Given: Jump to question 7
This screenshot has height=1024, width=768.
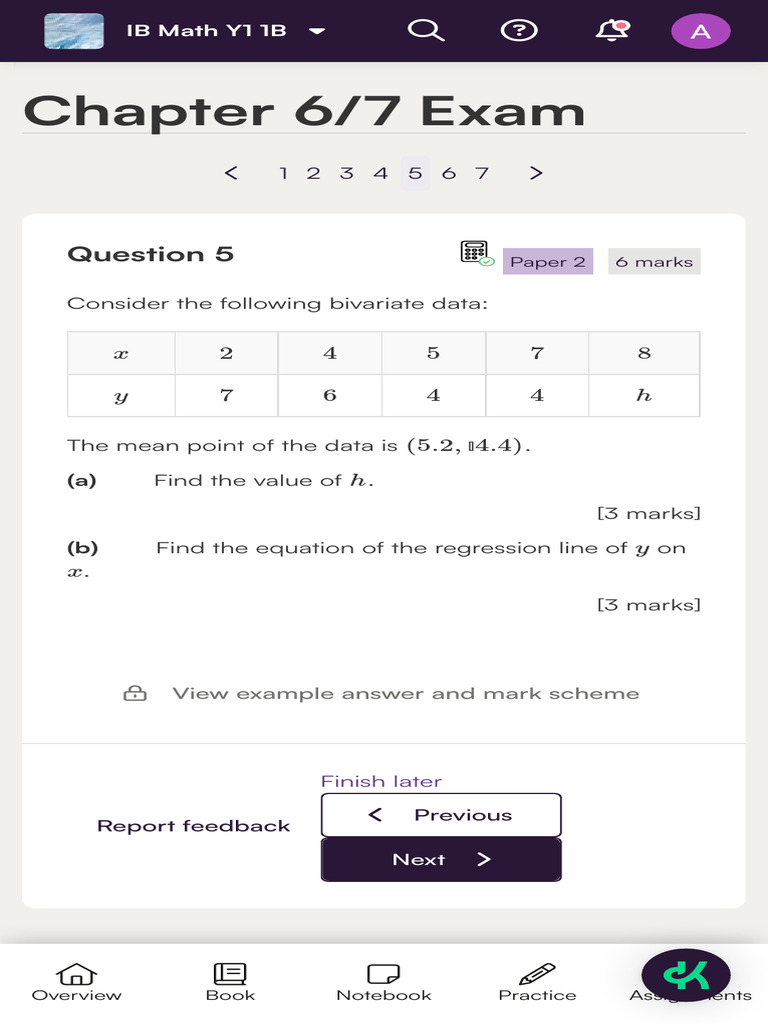Looking at the screenshot, I should (x=482, y=173).
